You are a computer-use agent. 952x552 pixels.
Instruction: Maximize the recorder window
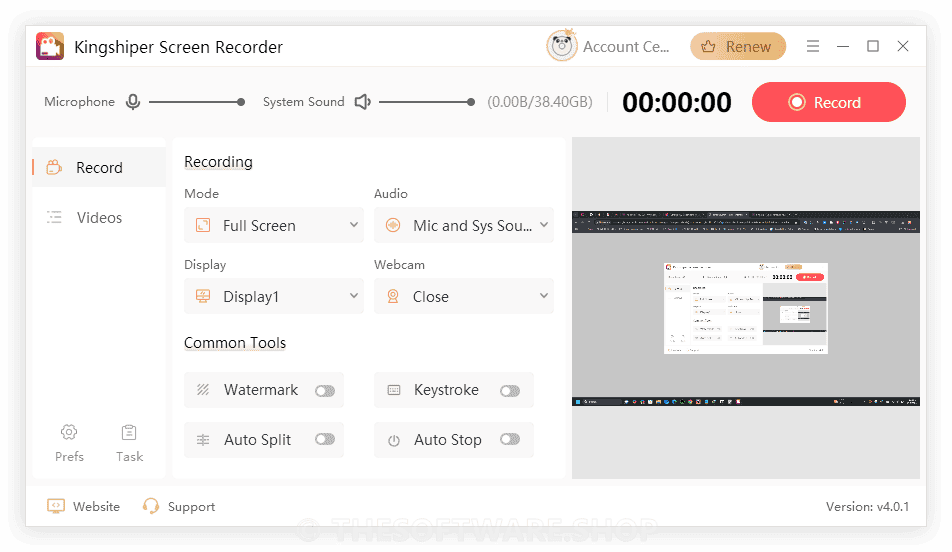(x=872, y=46)
